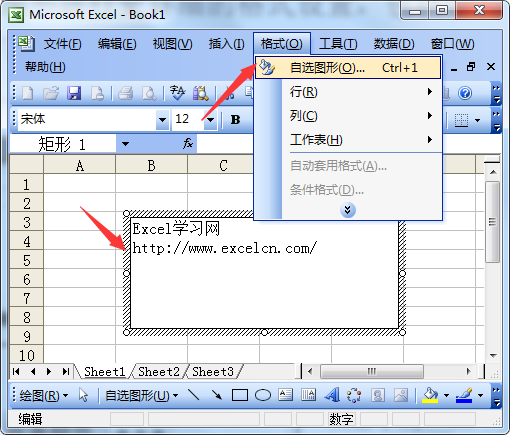Click the Excel workbook icon in menu bar
510x435 pixels.
point(27,43)
